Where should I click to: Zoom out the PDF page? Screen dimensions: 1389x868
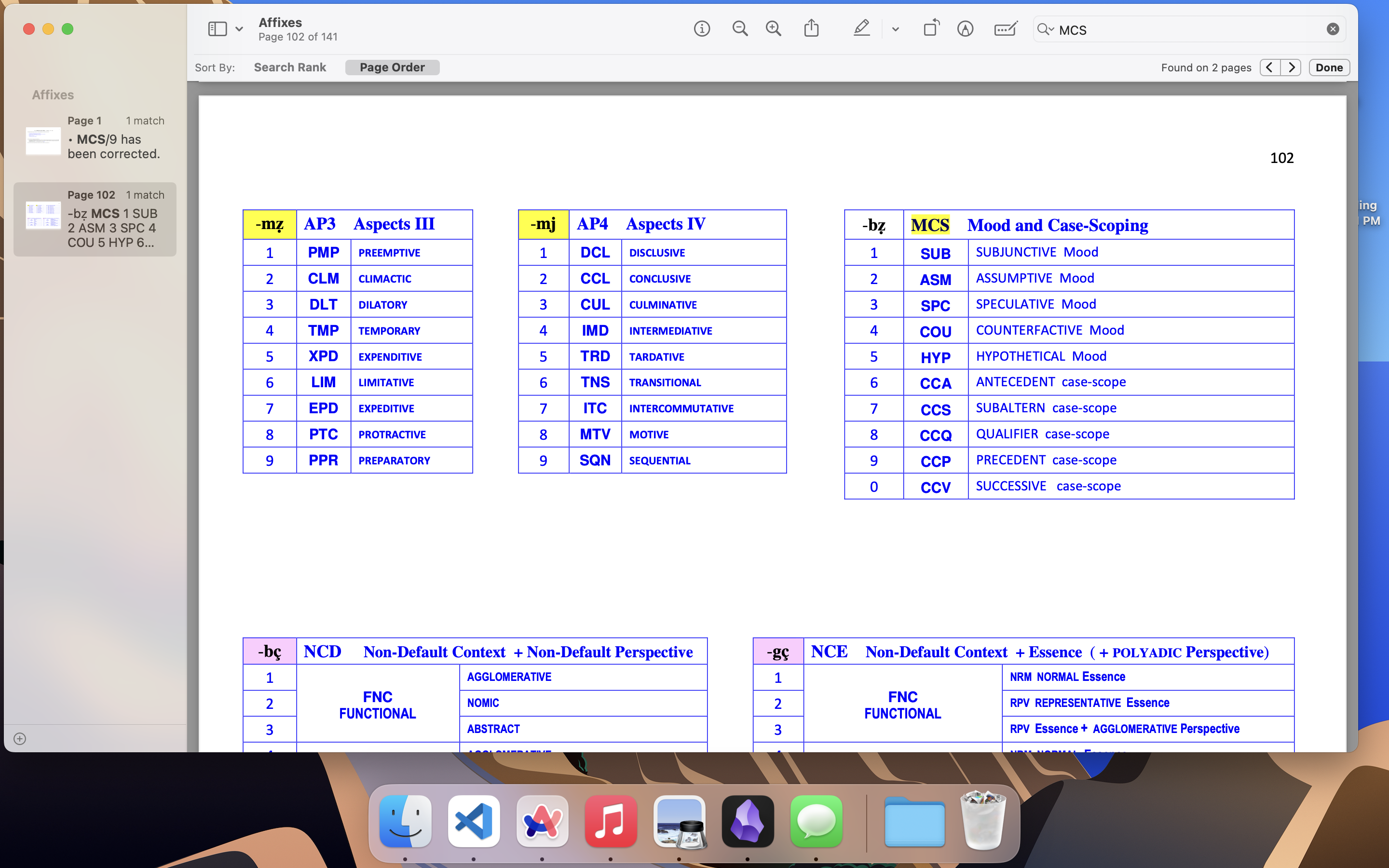[740, 29]
